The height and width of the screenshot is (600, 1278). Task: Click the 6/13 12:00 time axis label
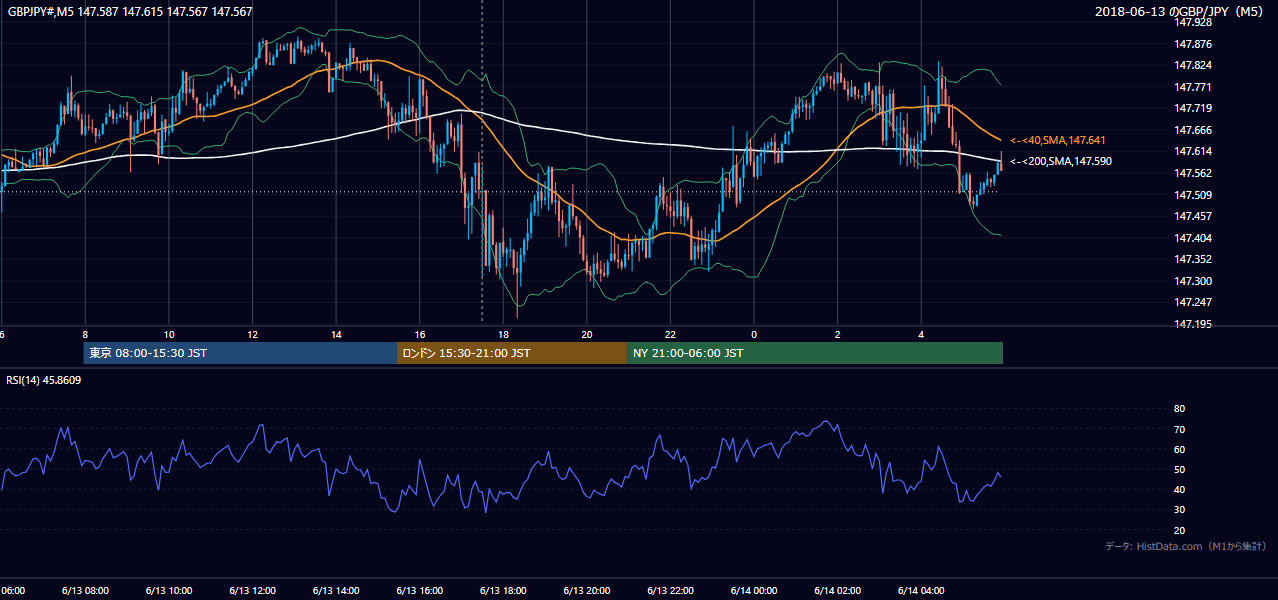(252, 590)
